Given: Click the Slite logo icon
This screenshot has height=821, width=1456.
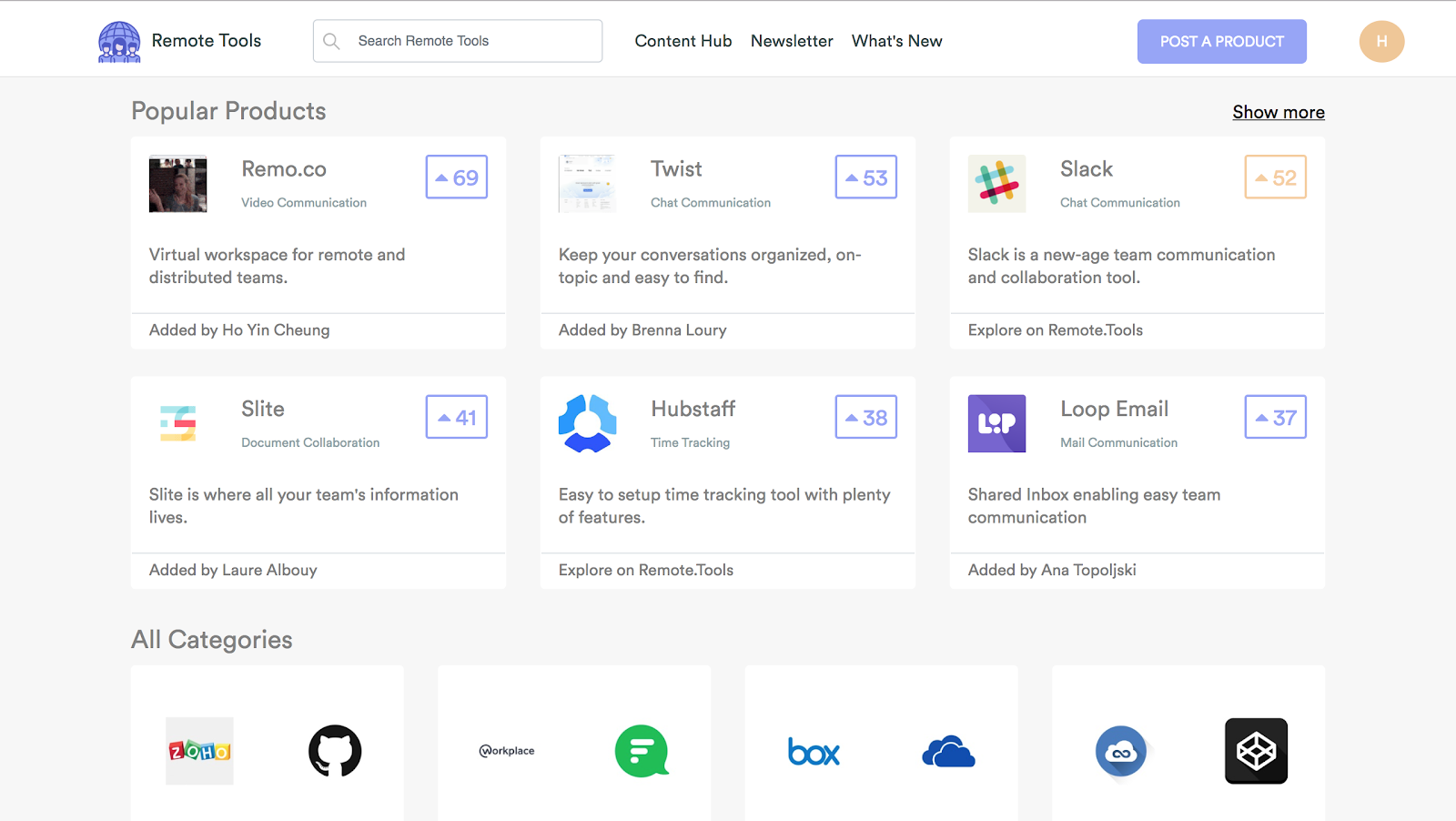Looking at the screenshot, I should click(177, 423).
